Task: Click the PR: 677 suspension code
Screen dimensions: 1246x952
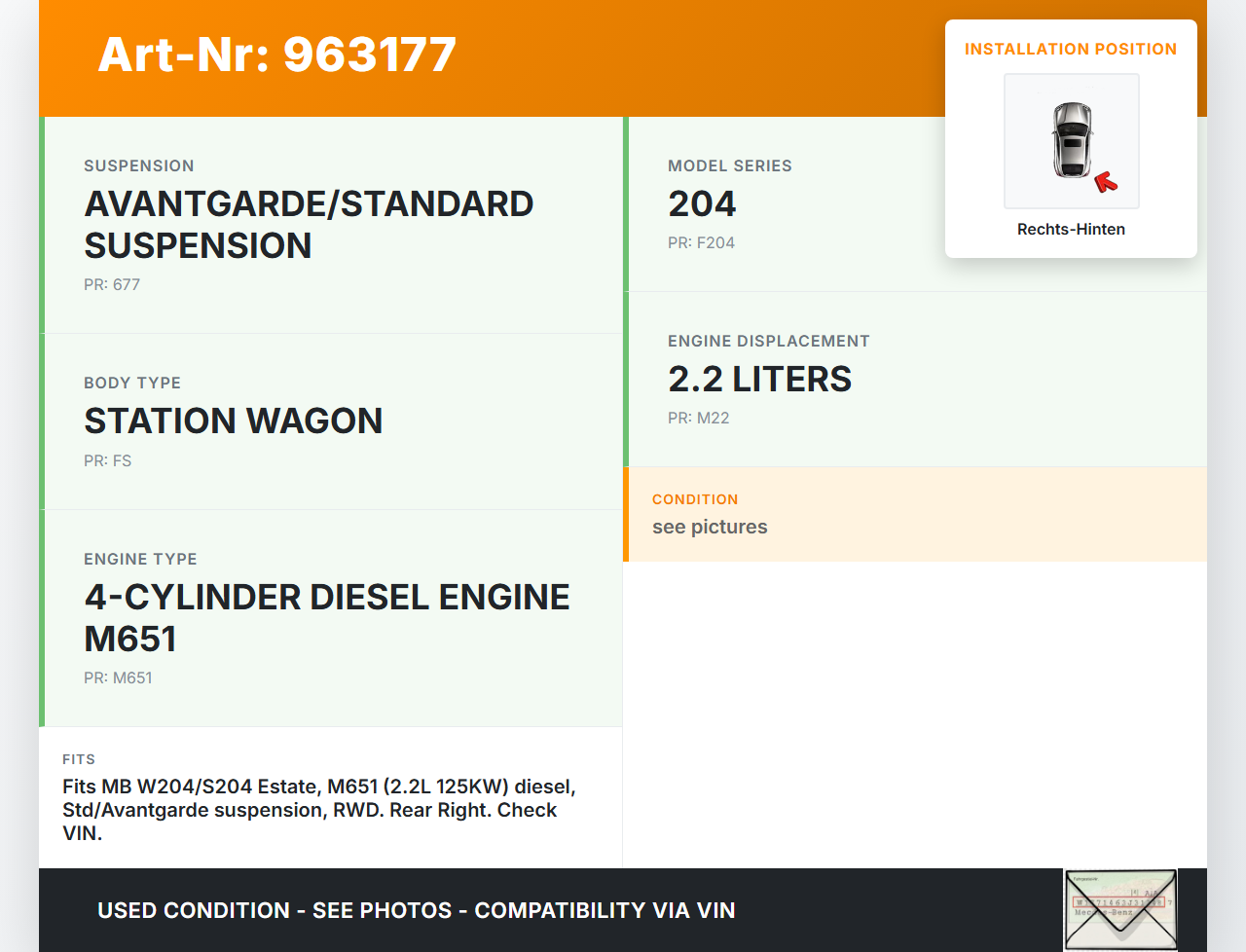Action: [x=112, y=285]
